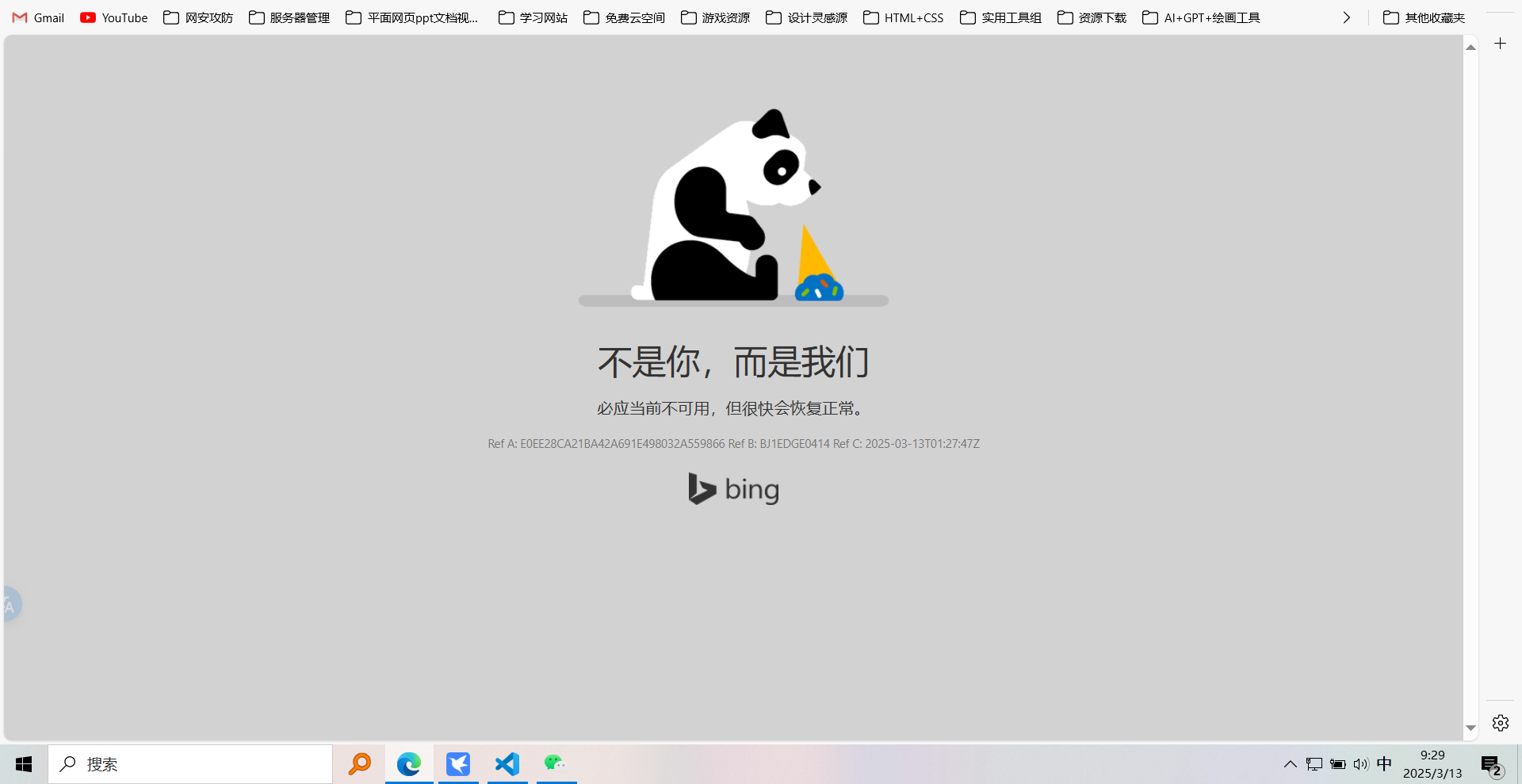Image resolution: width=1522 pixels, height=784 pixels.
Task: Open the 实用工具组 bookmarks folder
Action: tap(1000, 17)
